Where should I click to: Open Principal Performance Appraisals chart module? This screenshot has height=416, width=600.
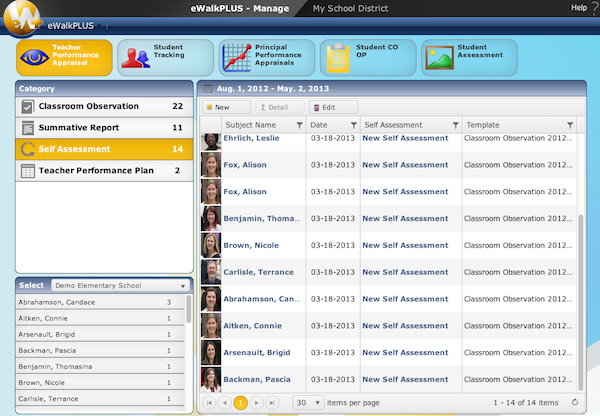pyautogui.click(x=267, y=57)
